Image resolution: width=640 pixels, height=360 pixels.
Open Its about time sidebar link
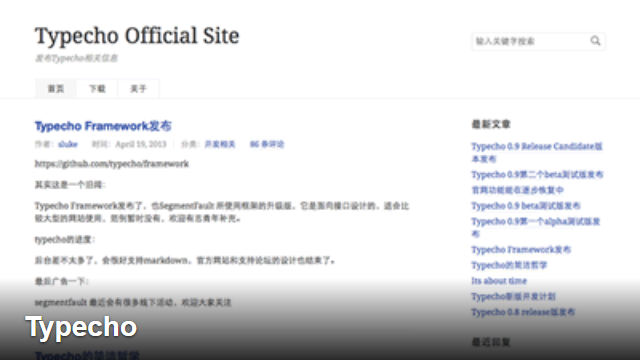(x=499, y=281)
